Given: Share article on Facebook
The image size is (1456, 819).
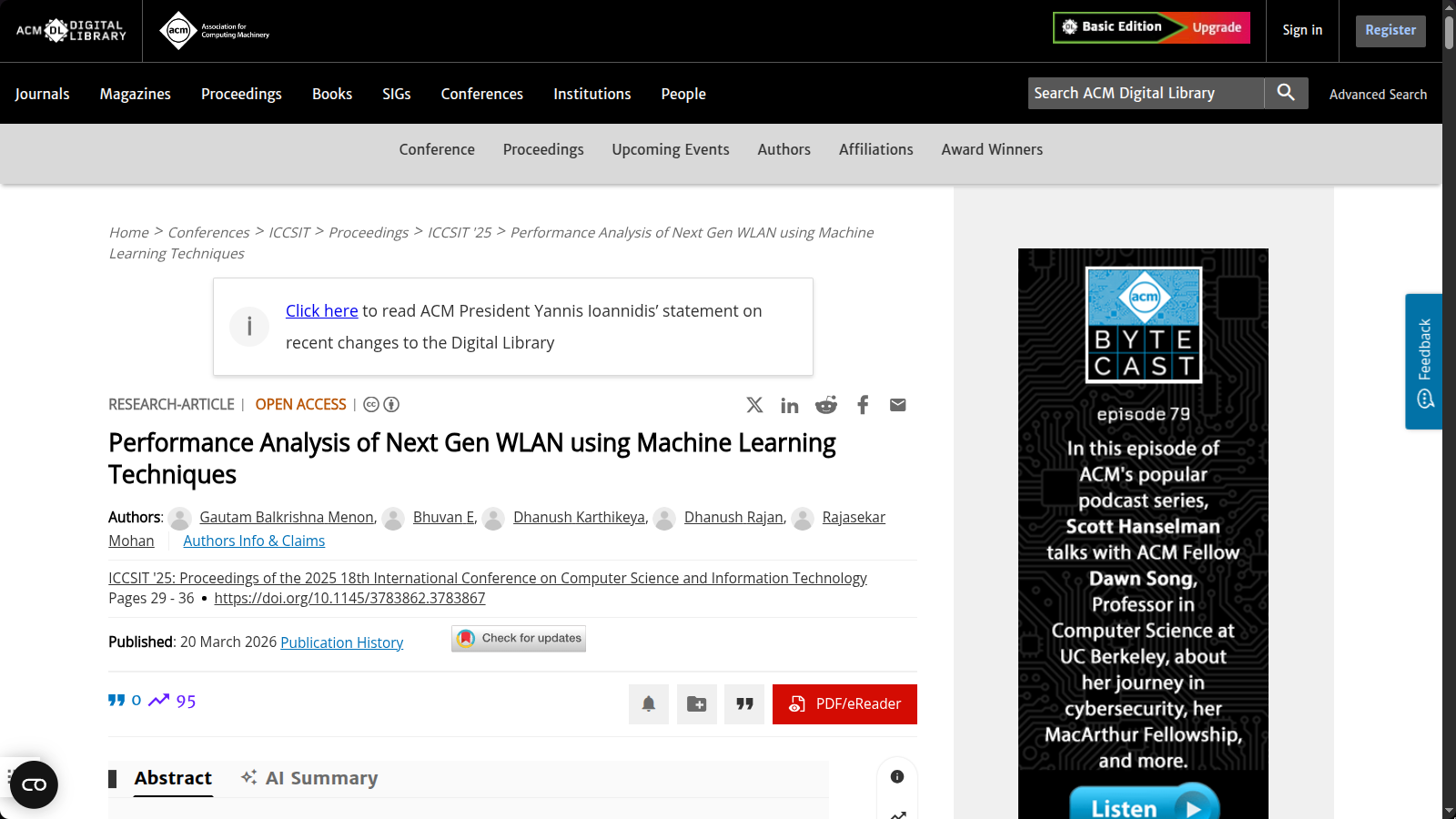Looking at the screenshot, I should (x=863, y=405).
